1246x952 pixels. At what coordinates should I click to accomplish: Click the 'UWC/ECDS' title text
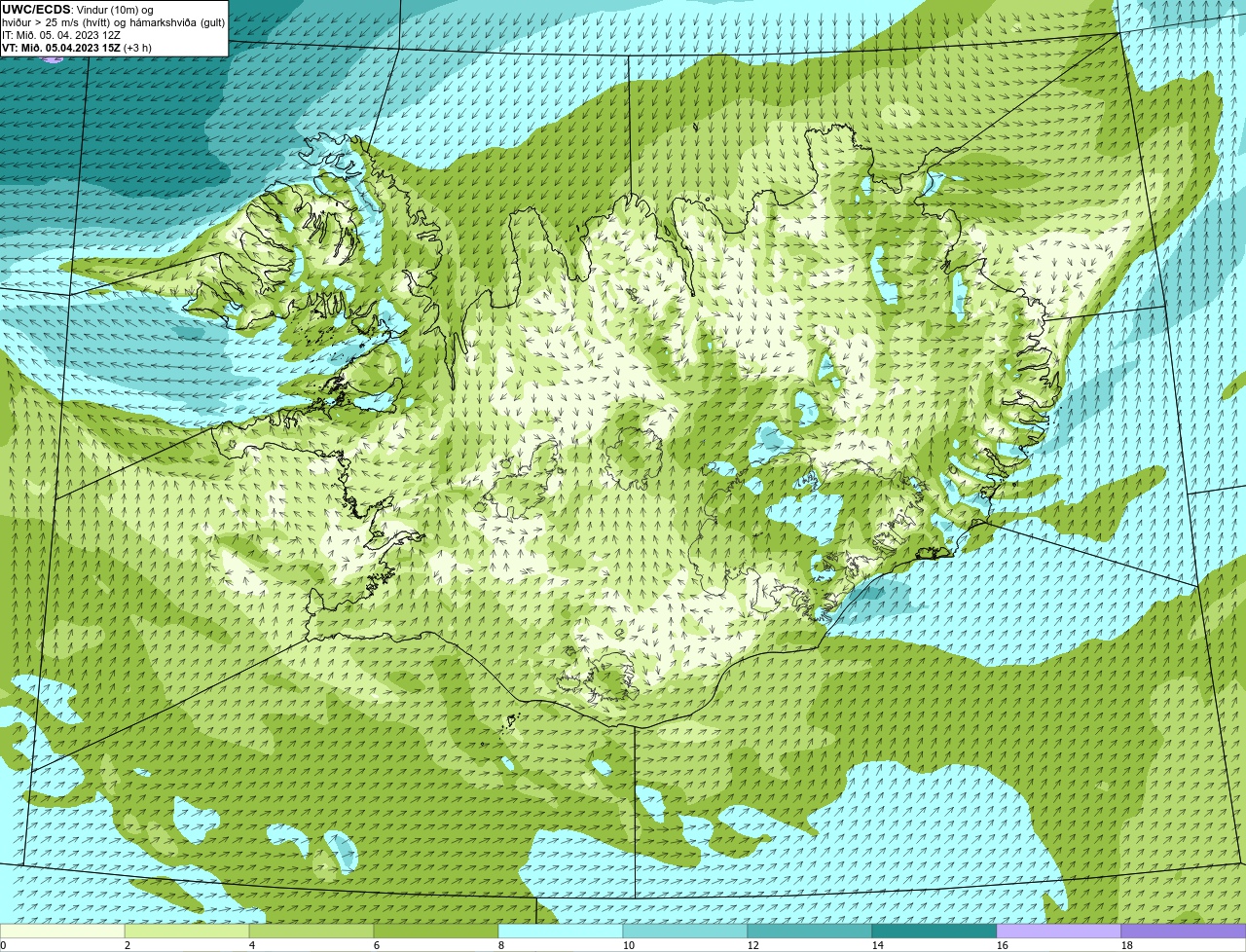36,10
